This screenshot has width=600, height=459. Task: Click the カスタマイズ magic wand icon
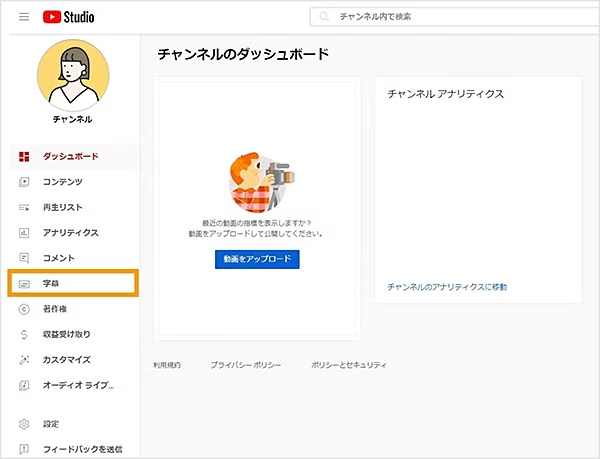pos(24,360)
